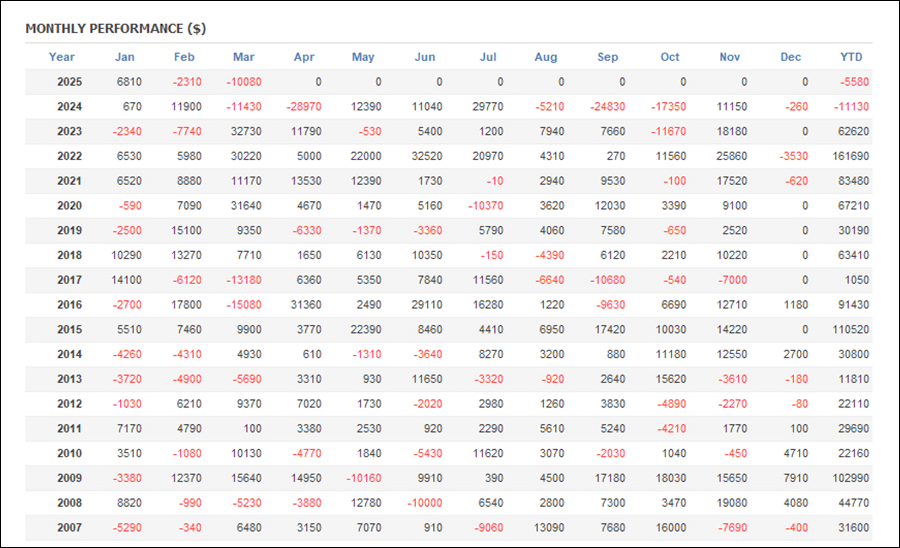Click the 30800 YTD value for 2014
The height and width of the screenshot is (548, 900).
pos(854,354)
